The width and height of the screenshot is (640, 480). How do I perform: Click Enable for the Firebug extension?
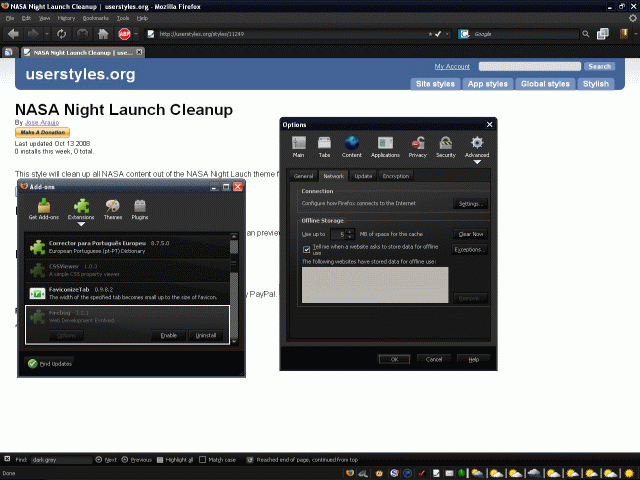point(169,336)
